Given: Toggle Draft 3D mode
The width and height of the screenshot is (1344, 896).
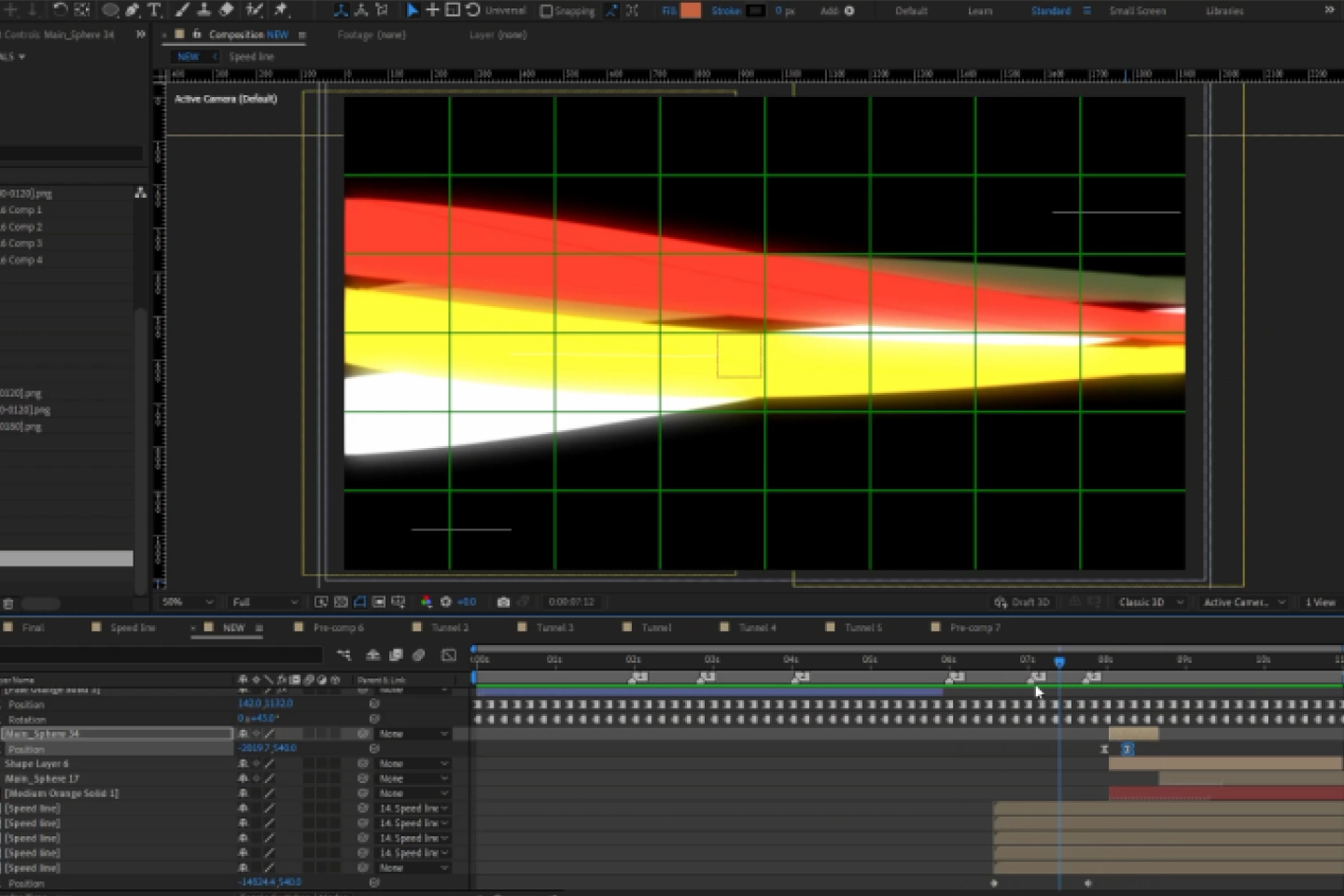Looking at the screenshot, I should click(x=1021, y=602).
